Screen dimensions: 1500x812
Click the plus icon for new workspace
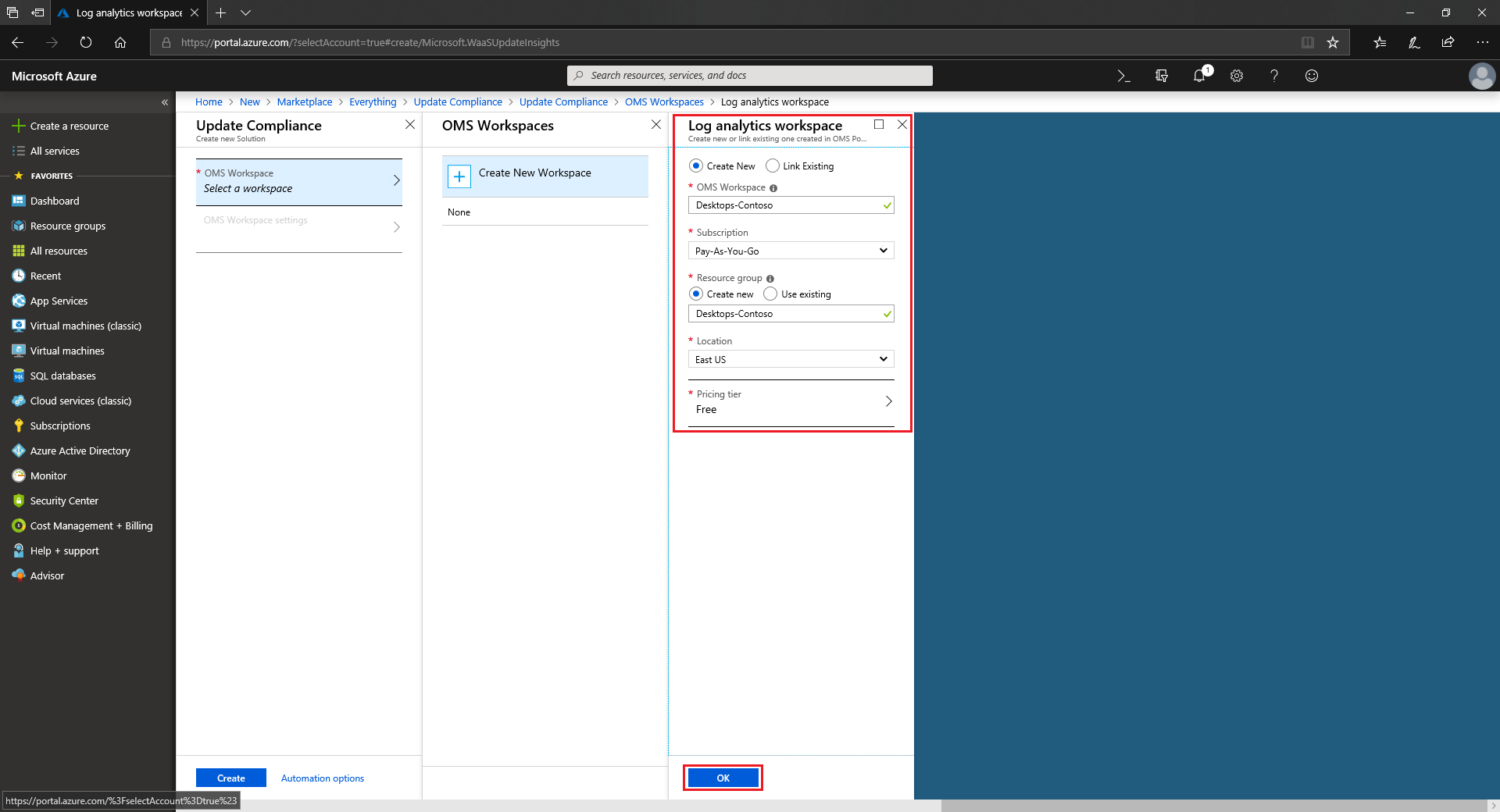(459, 176)
